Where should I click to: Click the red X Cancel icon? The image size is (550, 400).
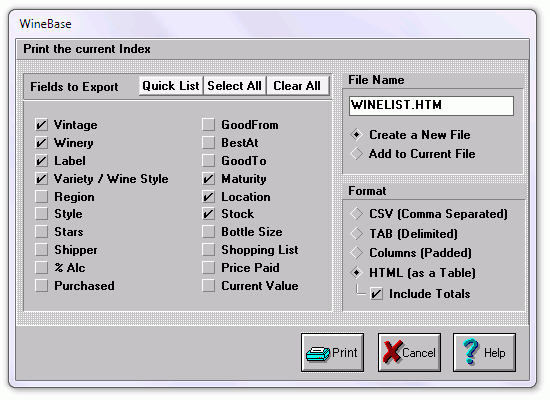pos(392,352)
